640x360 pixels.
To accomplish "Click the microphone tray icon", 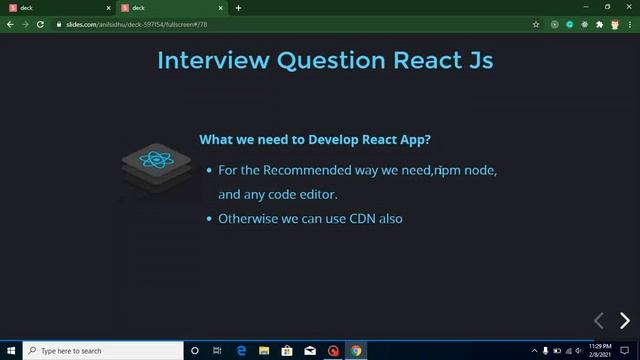I will tap(545, 351).
